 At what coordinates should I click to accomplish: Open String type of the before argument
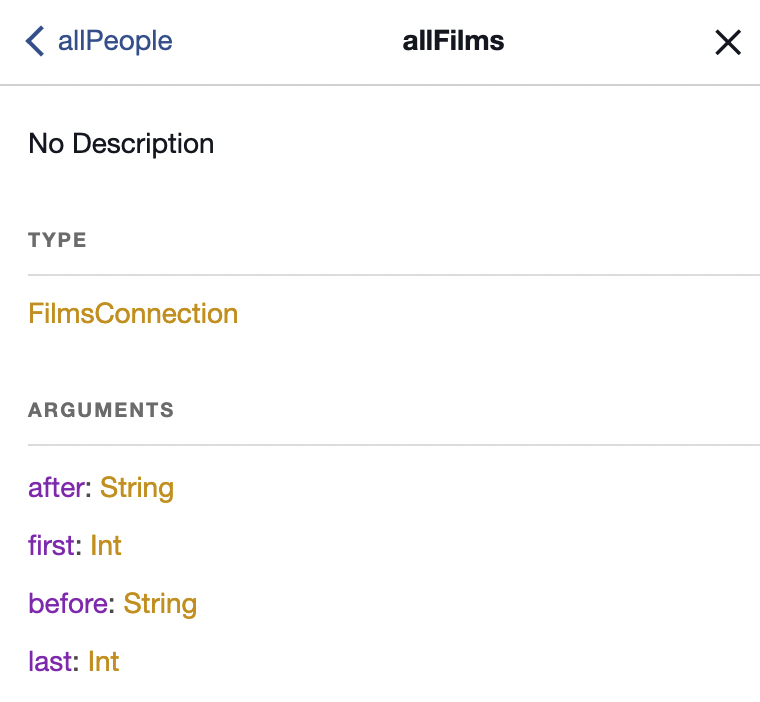pyautogui.click(x=160, y=604)
